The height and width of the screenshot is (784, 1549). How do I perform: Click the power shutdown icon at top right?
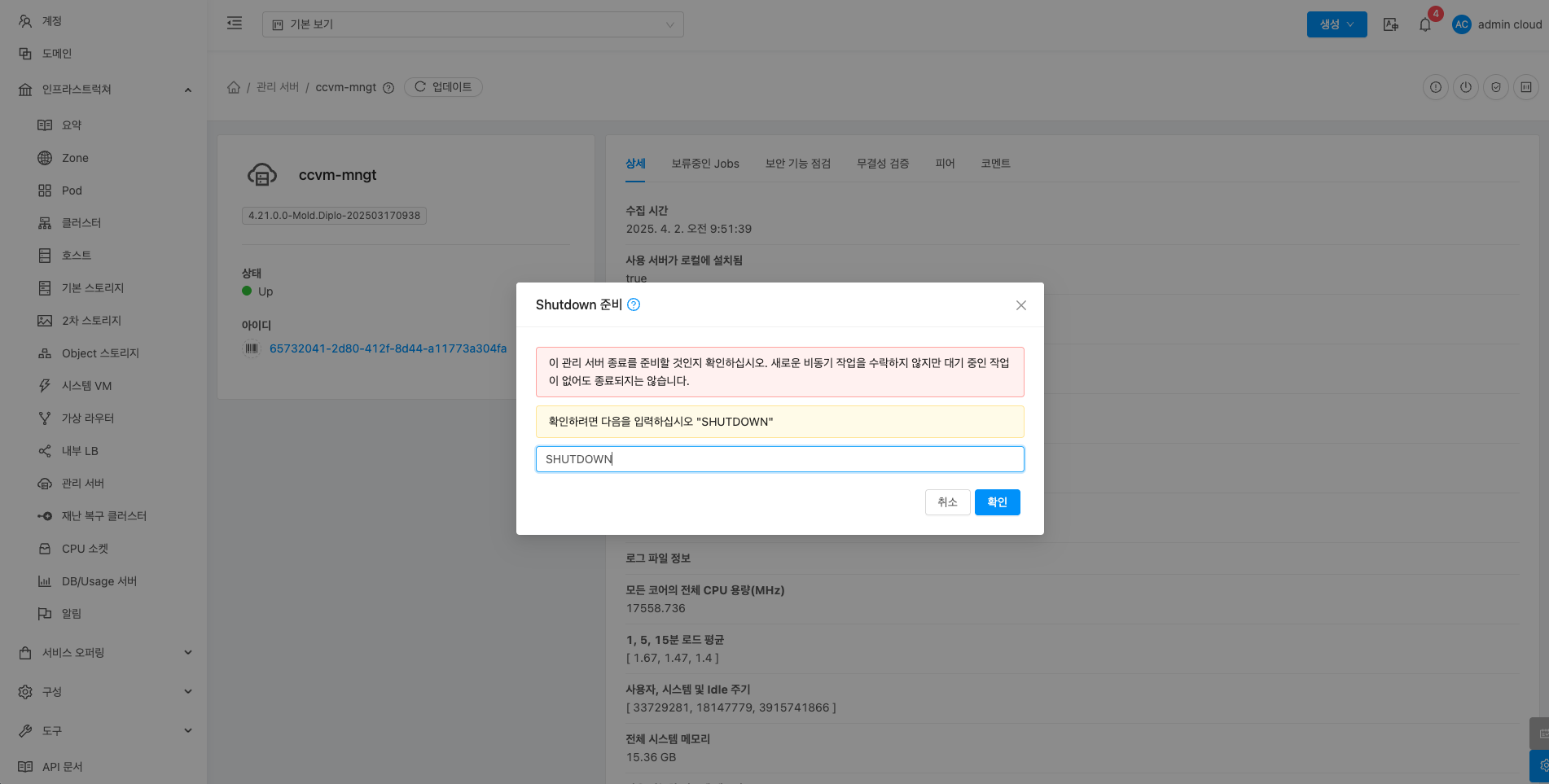(1465, 87)
